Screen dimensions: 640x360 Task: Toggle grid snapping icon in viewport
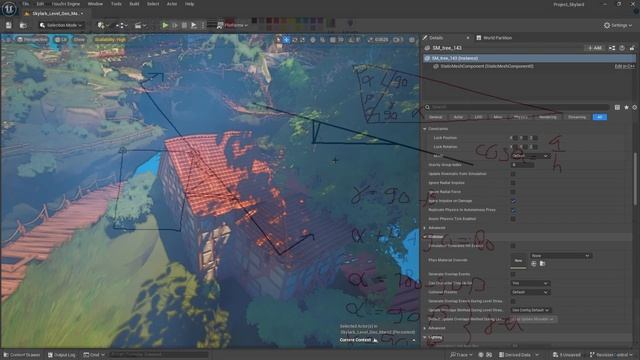(x=333, y=40)
